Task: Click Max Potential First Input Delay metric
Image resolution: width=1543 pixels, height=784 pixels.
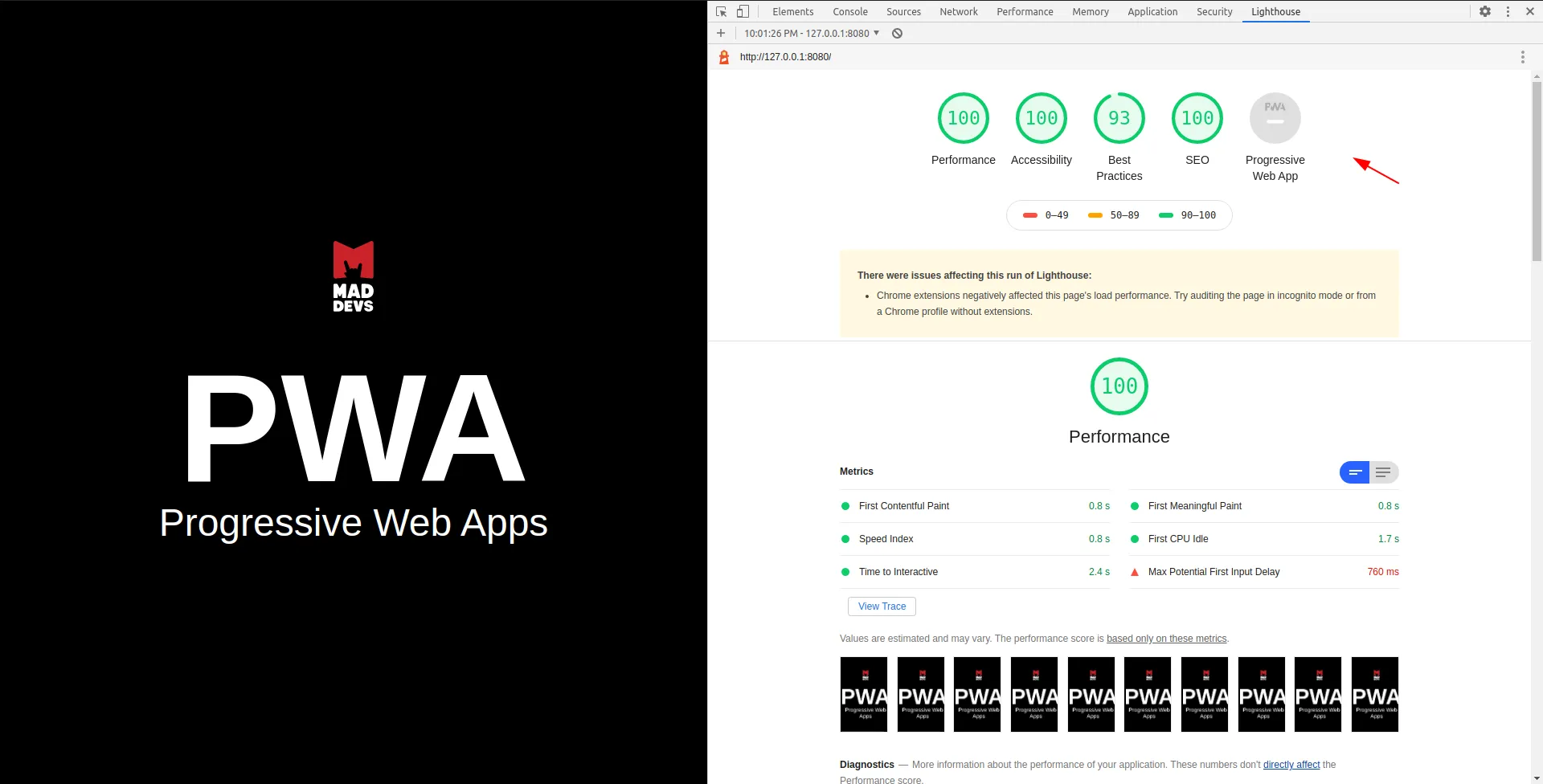Action: pyautogui.click(x=1264, y=572)
